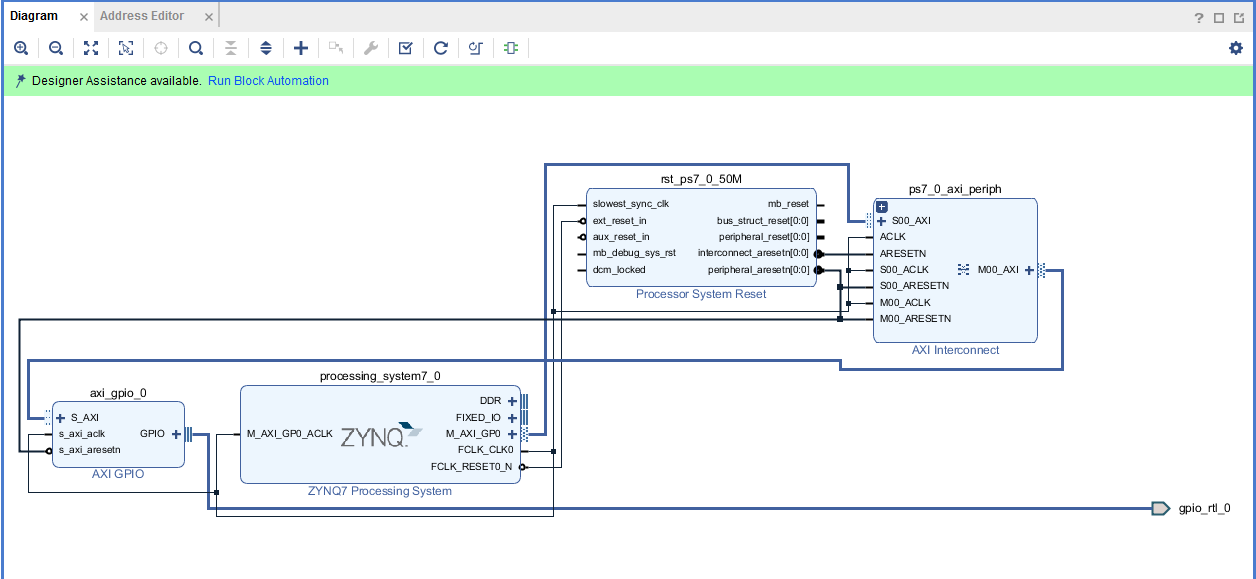1256x579 pixels.
Task: Expand the ps7_0_axi_periph block hierarchy
Action: pos(882,206)
